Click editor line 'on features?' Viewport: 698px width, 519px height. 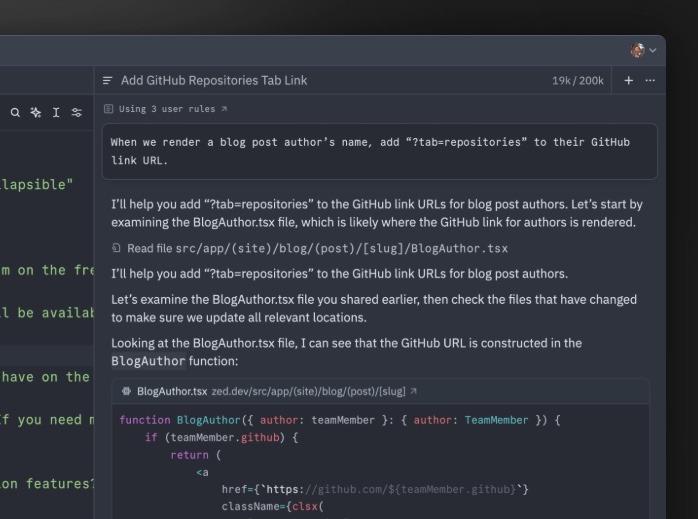point(47,484)
